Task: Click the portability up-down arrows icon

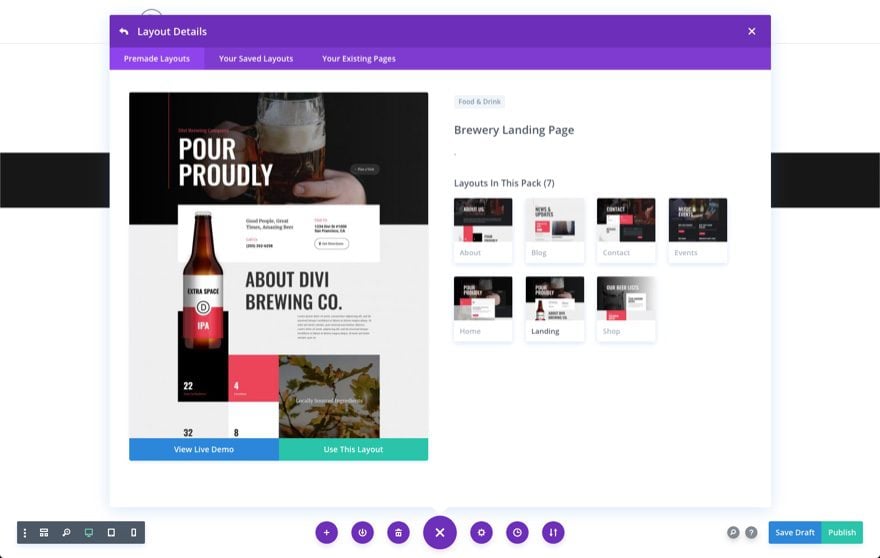Action: 553,533
